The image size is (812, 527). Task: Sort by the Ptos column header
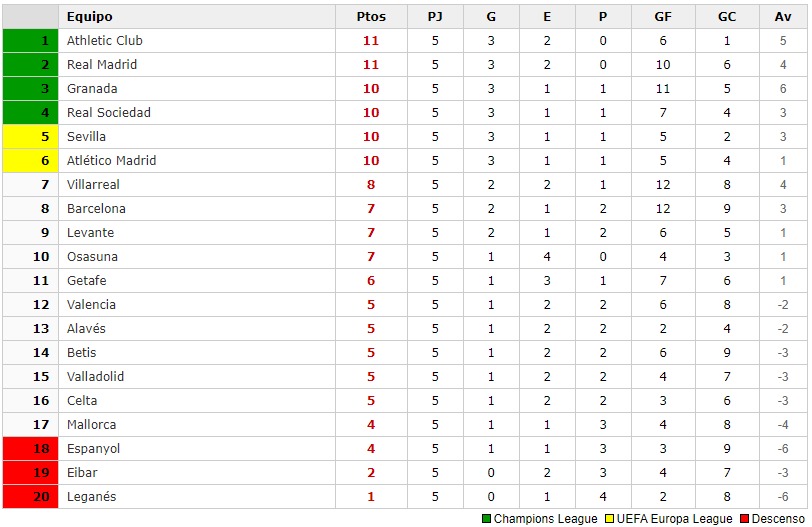coord(371,17)
